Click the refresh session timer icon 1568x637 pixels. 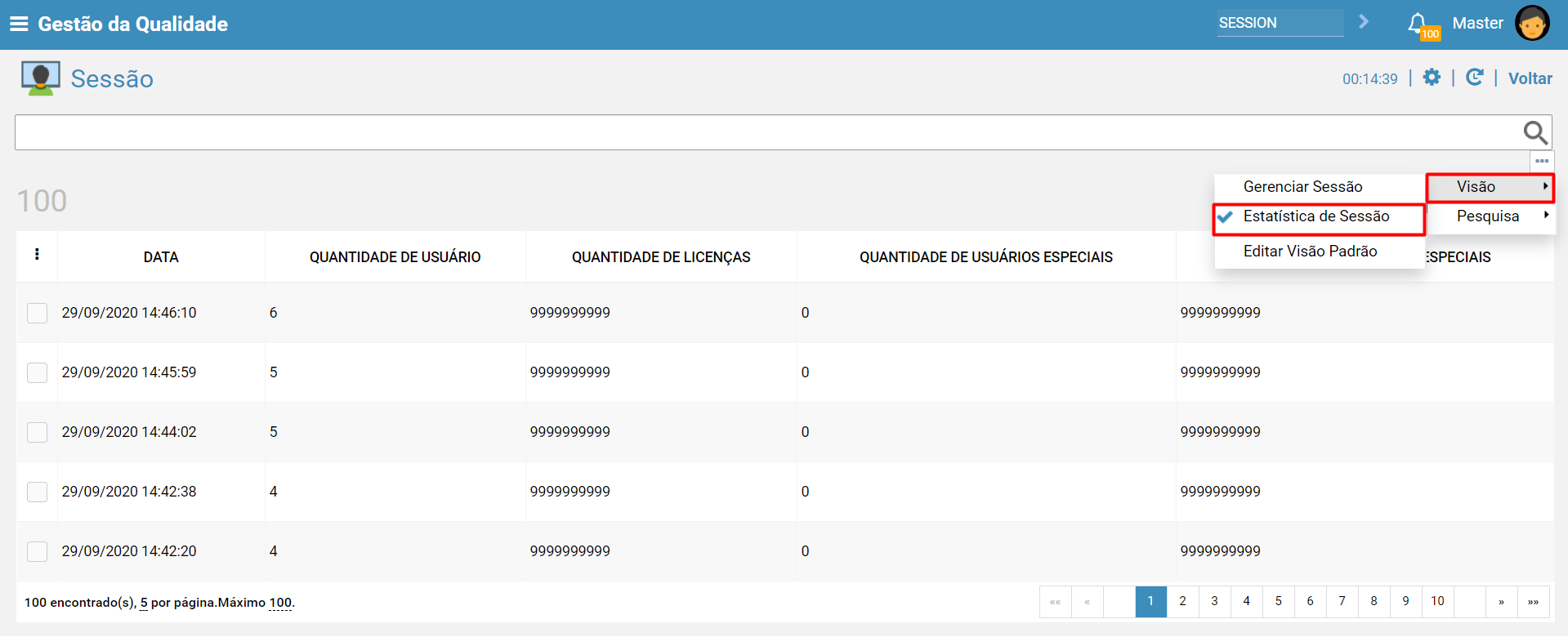click(x=1475, y=78)
